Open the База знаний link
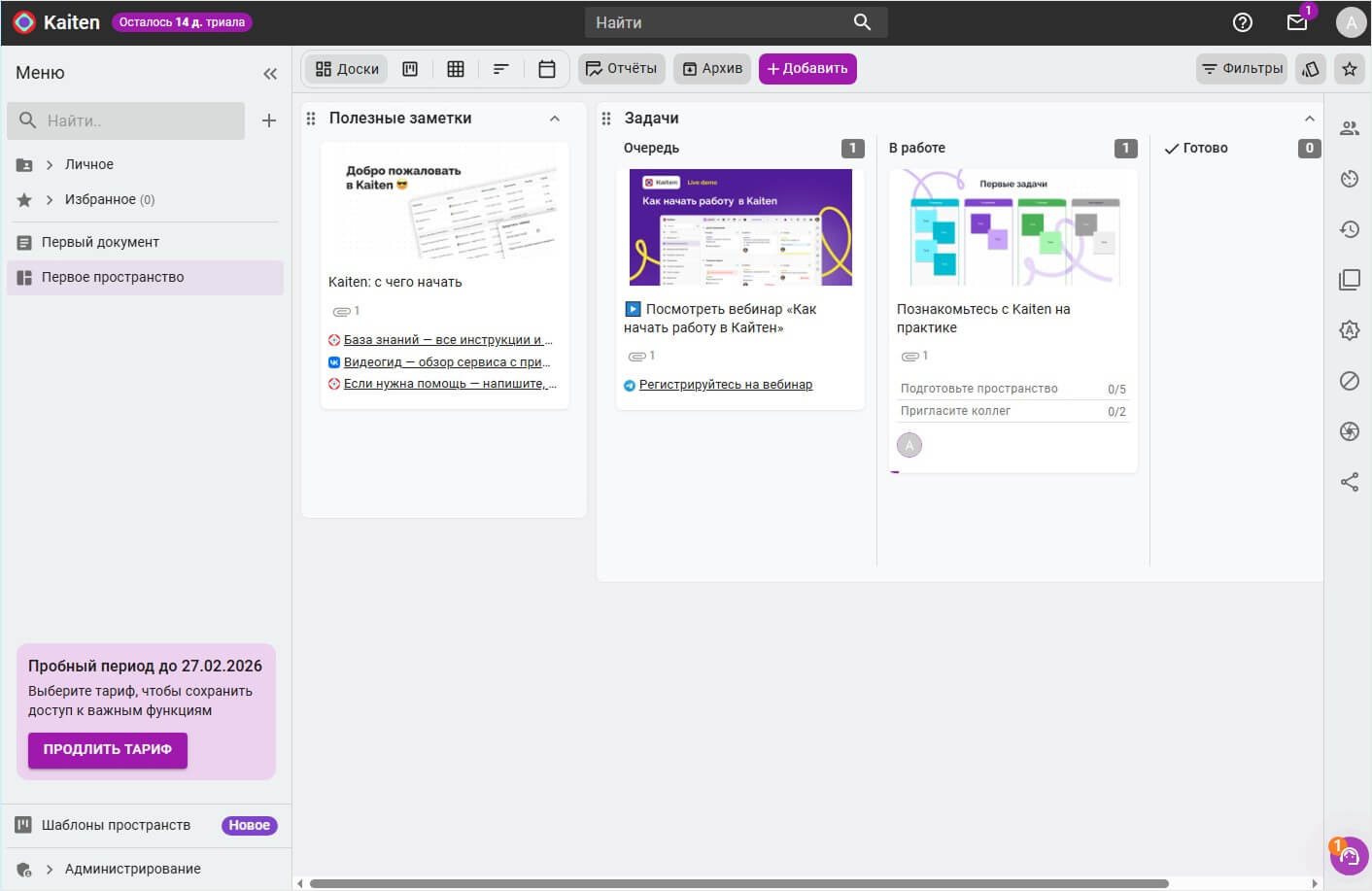1372x891 pixels. tap(448, 340)
